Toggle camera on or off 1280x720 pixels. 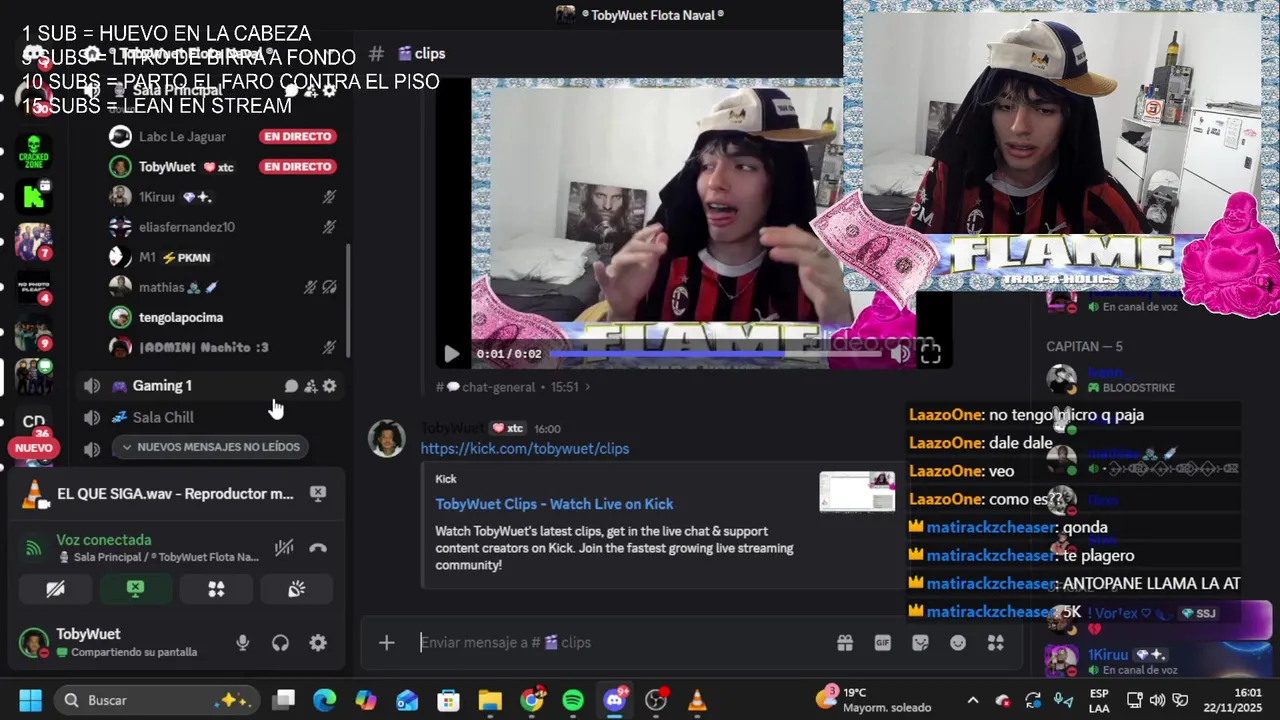point(56,589)
